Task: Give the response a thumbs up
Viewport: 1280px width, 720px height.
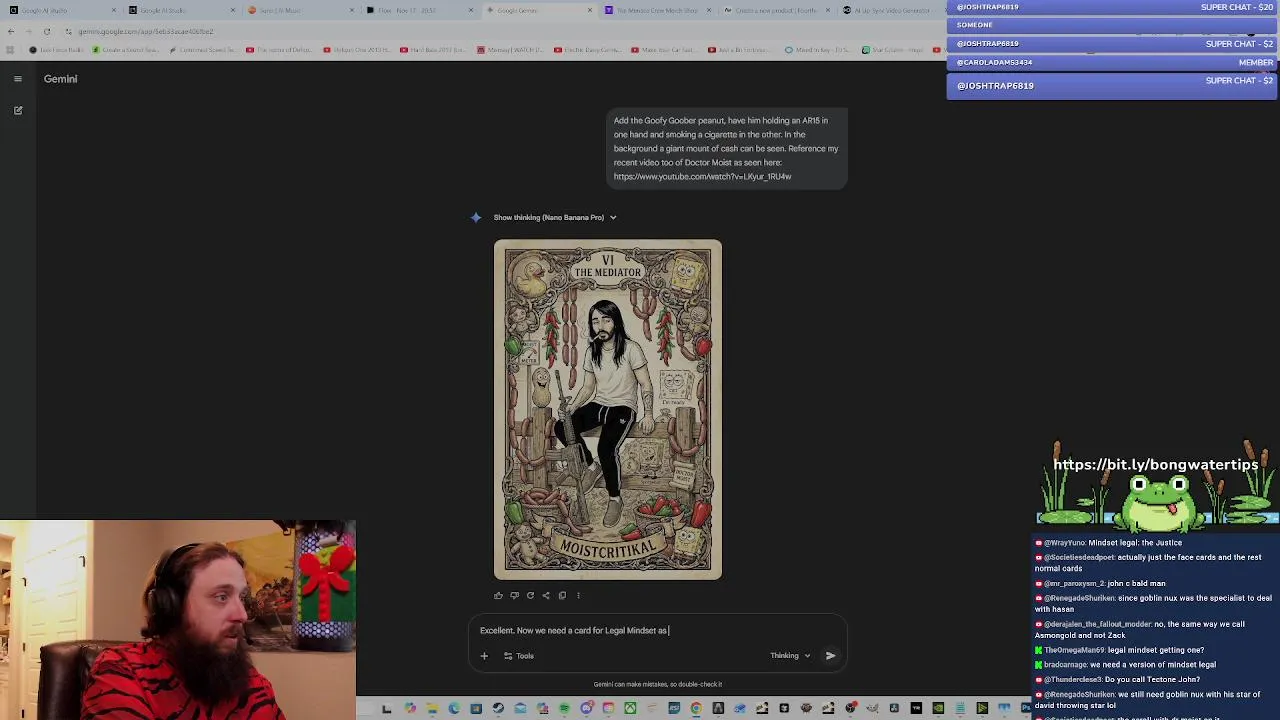Action: 498,596
